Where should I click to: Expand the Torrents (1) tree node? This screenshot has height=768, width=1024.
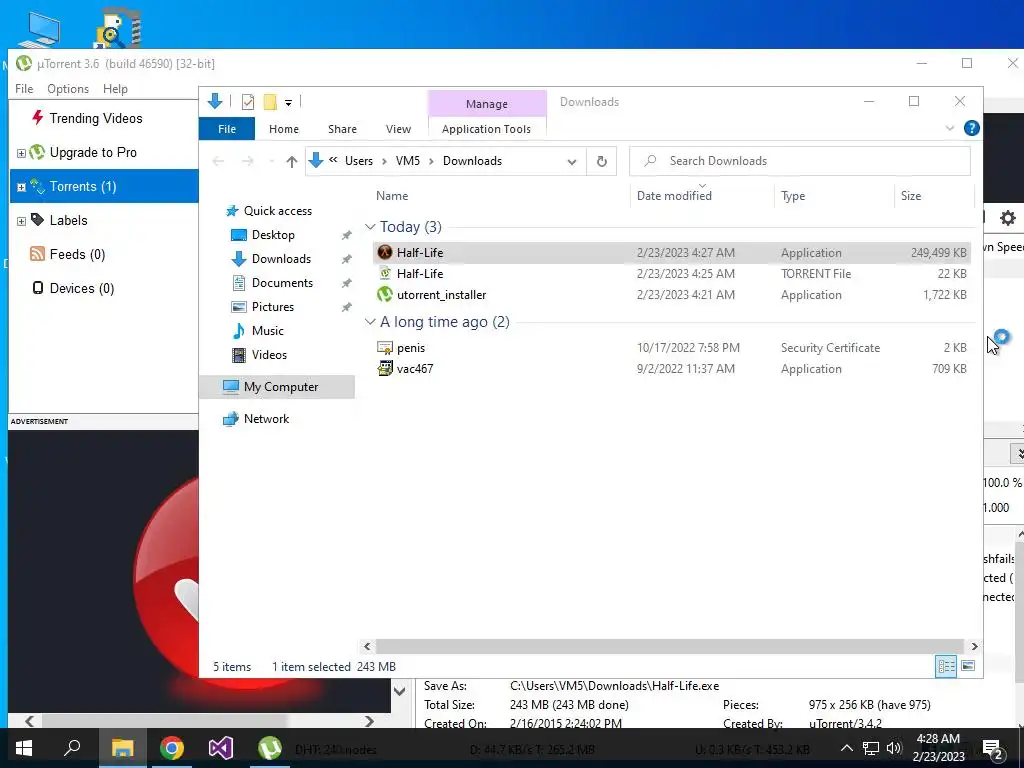point(21,187)
